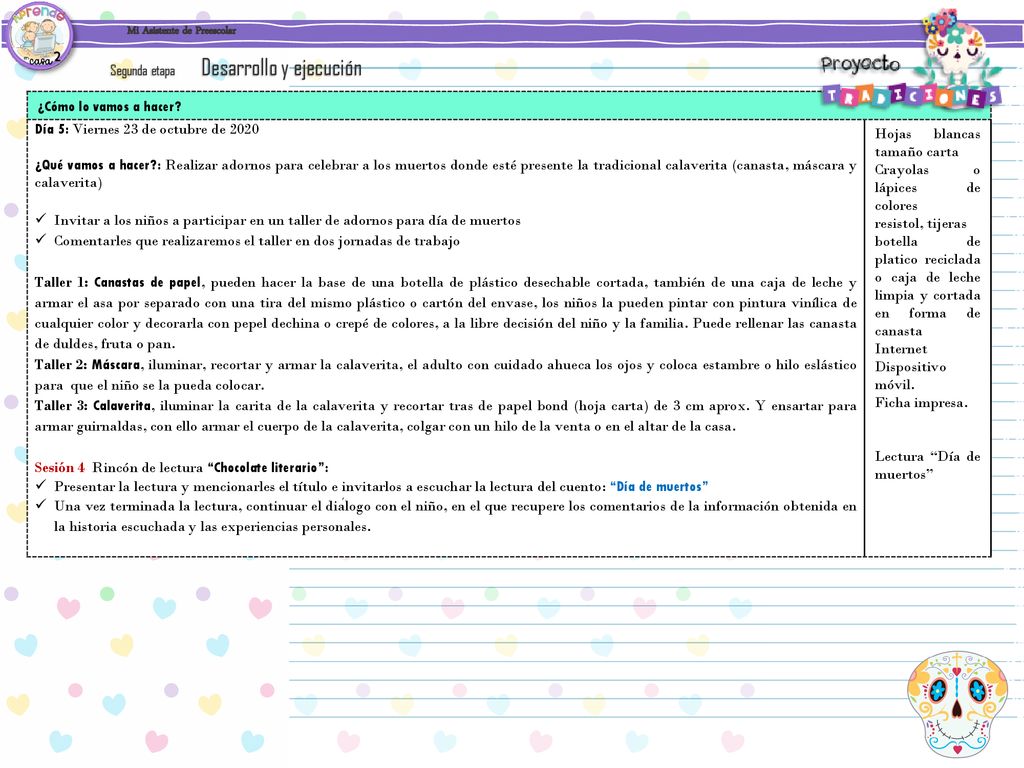Viewport: 1024px width, 768px height.
Task: Click 'Internet' in the materials column
Action: point(901,349)
